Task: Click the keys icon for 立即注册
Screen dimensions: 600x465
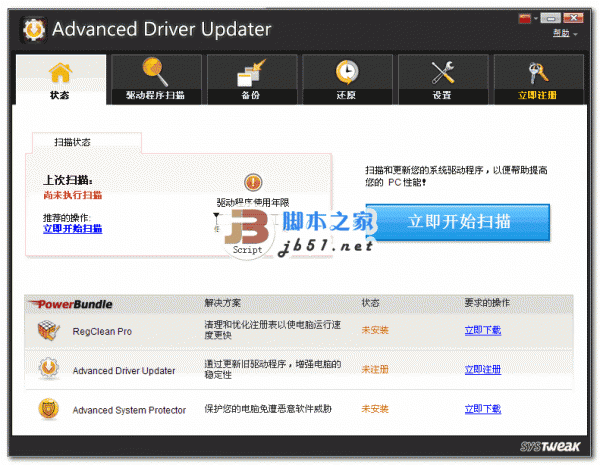Action: coord(538,73)
